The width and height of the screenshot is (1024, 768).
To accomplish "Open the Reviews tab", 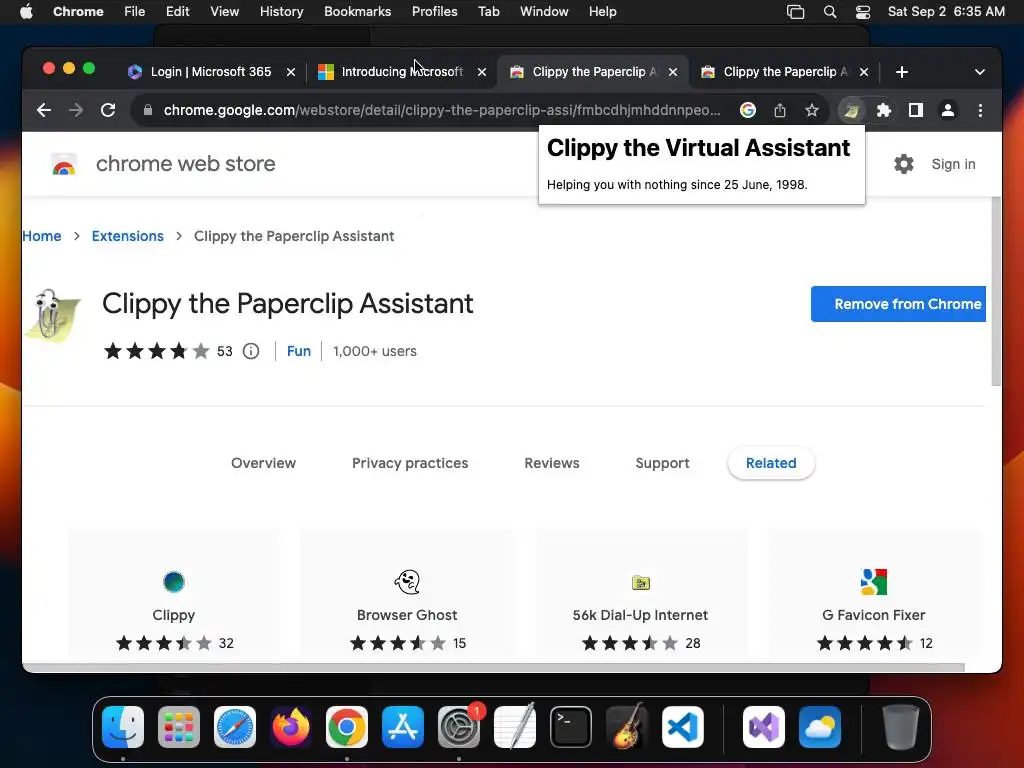I will coord(552,463).
